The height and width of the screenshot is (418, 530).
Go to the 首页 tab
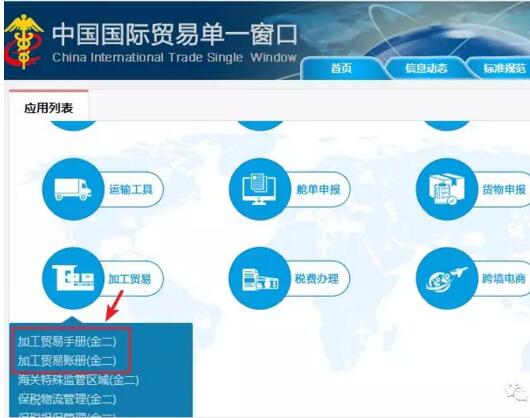tap(341, 68)
